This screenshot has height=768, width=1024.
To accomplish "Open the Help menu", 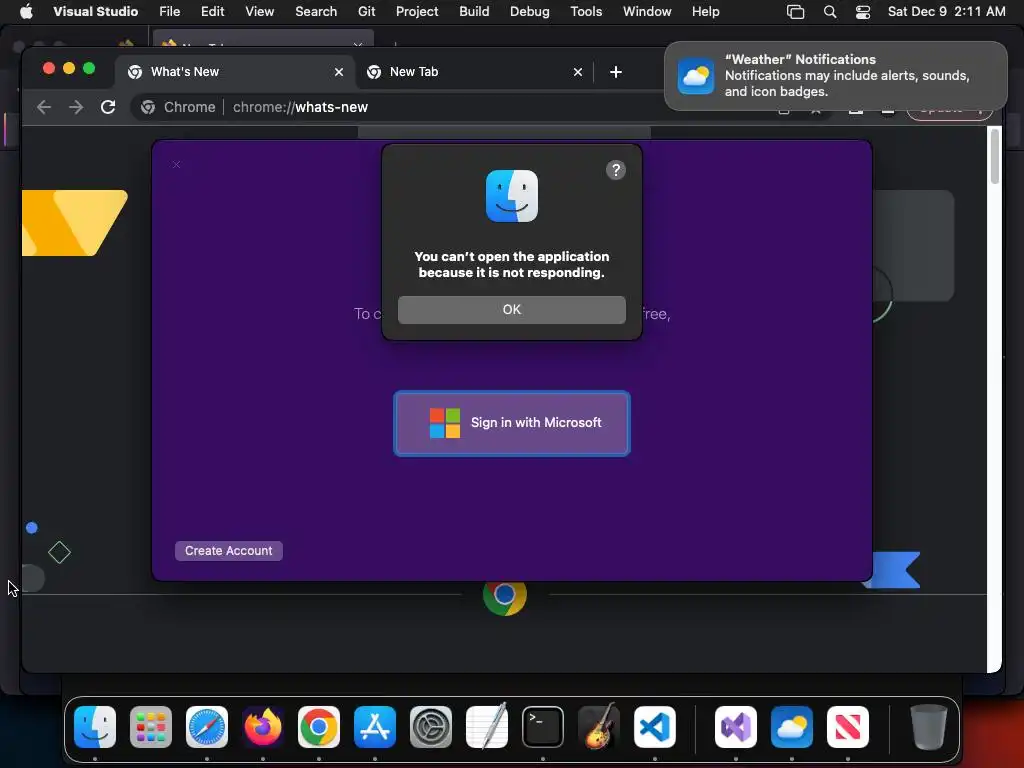I will 705,11.
